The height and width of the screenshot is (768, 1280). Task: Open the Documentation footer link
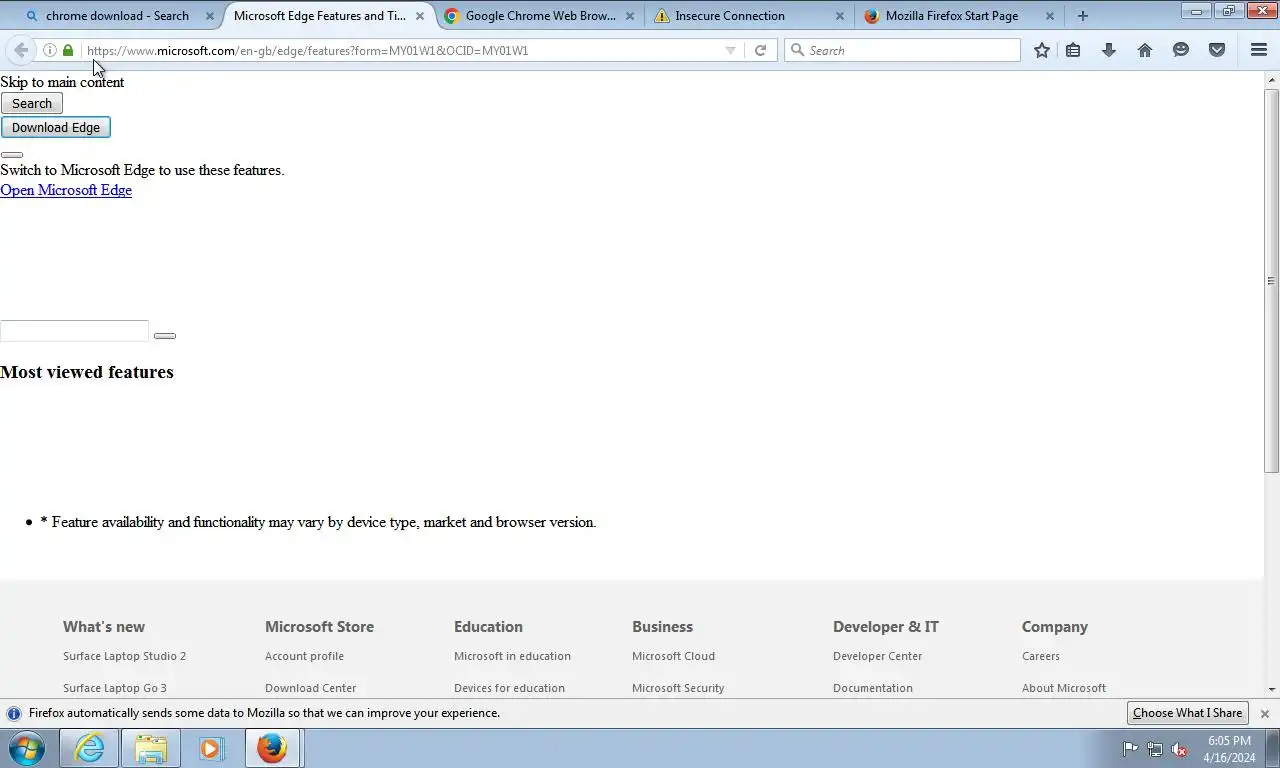point(872,688)
